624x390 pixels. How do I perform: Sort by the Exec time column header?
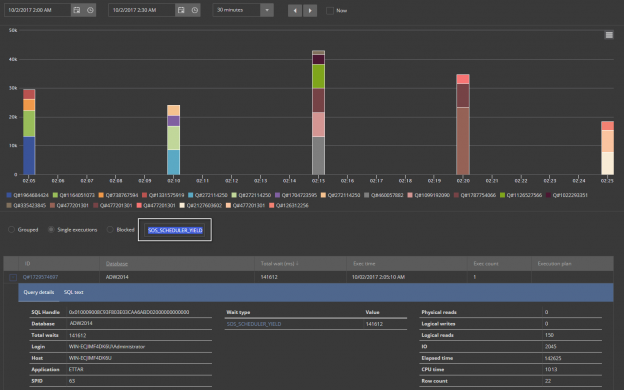364,263
